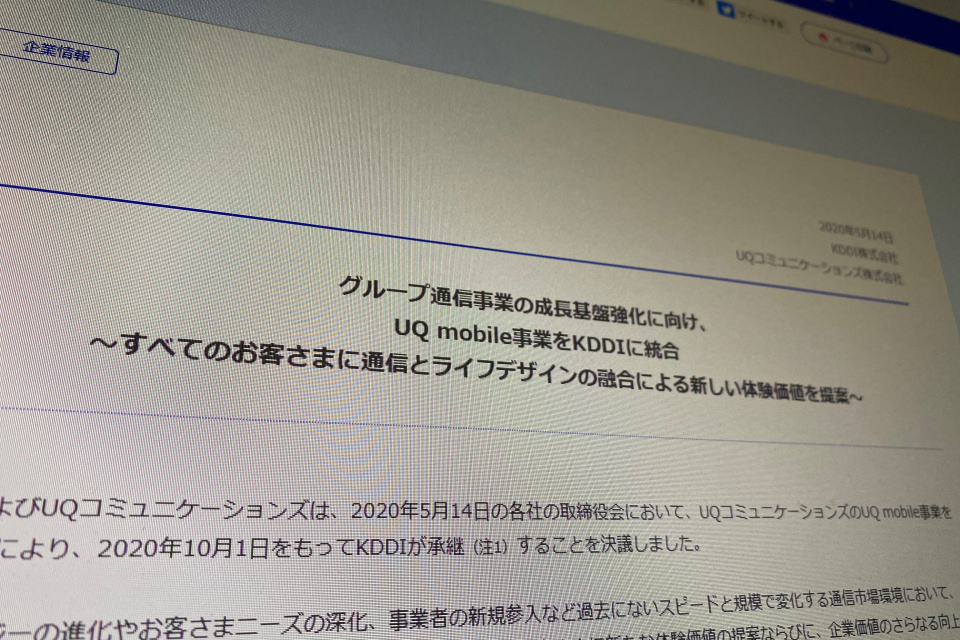Screen dimensions: 960x640
Task: Click the text 2020年10月1日をもってKDDIが承継
Action: click(281, 548)
